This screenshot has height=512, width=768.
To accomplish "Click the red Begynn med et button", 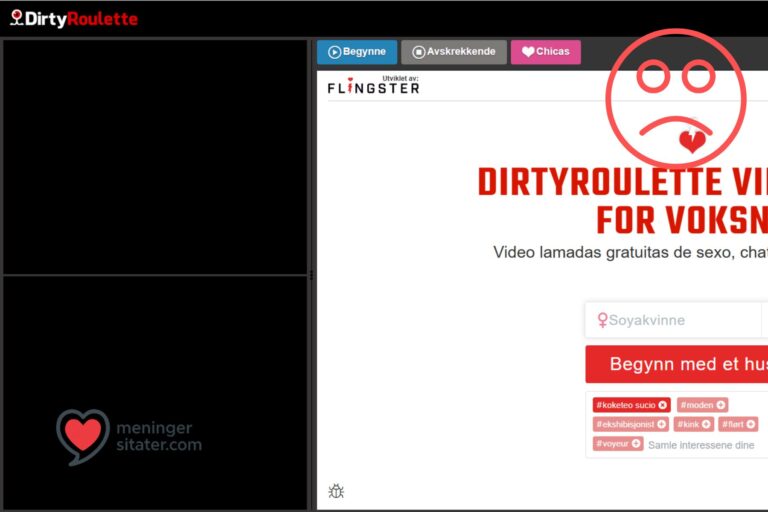I will [677, 364].
